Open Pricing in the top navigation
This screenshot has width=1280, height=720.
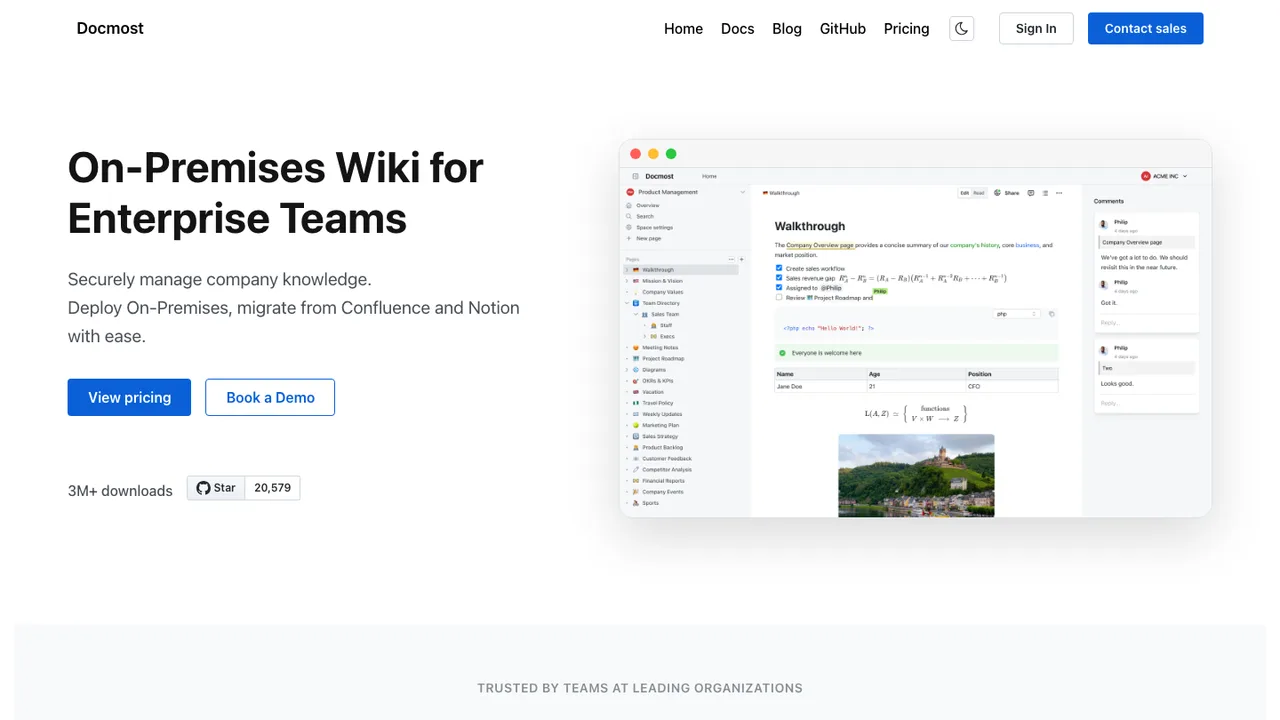(906, 28)
